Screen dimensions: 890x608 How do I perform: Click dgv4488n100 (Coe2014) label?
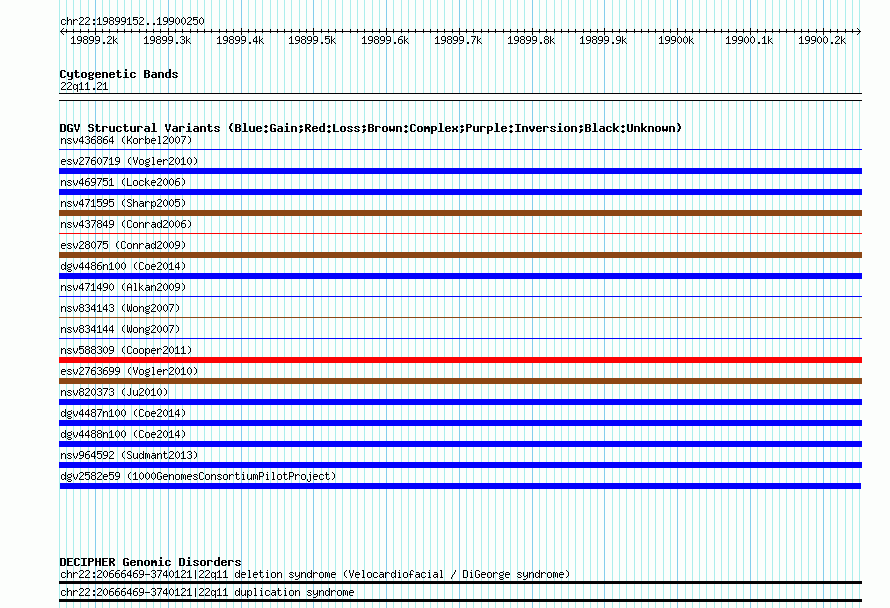(x=123, y=434)
